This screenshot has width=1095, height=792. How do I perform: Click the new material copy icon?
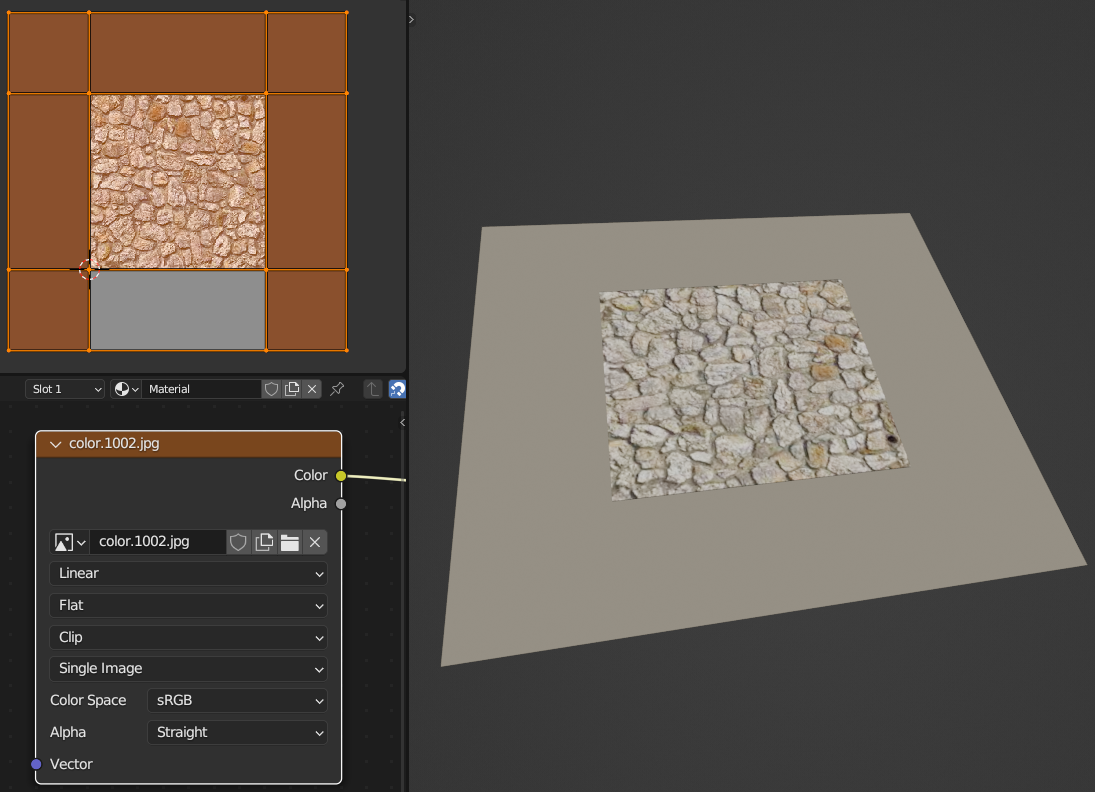tap(292, 389)
